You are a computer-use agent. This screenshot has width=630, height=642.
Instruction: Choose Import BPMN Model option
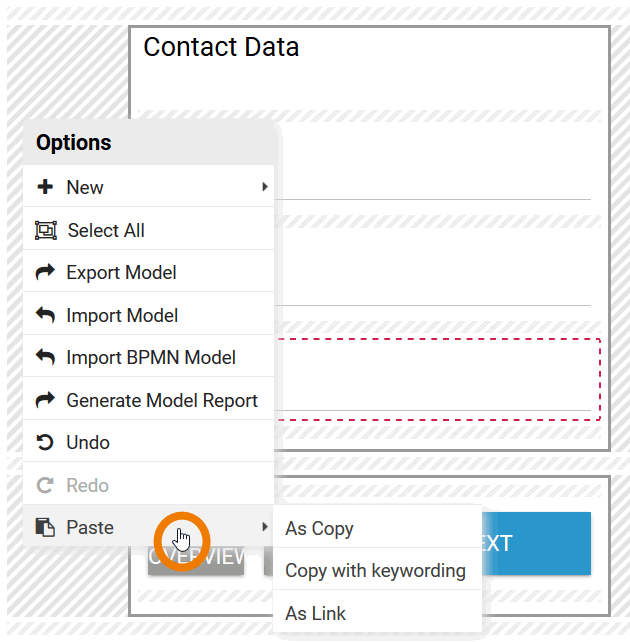coord(151,357)
